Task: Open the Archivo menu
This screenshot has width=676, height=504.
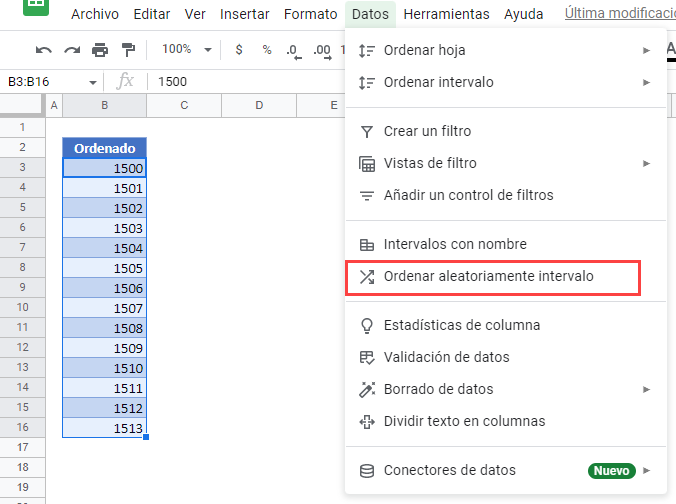Action: click(x=95, y=14)
